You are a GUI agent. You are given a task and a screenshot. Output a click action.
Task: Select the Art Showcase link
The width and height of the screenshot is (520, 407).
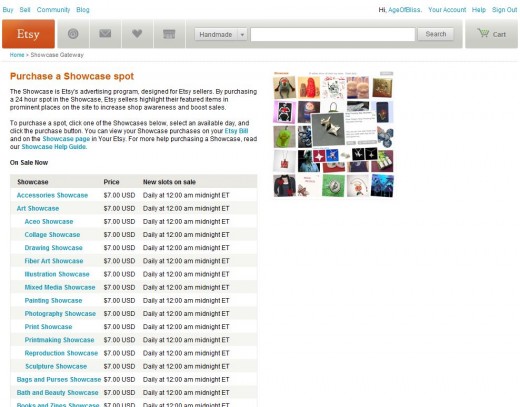(x=38, y=208)
